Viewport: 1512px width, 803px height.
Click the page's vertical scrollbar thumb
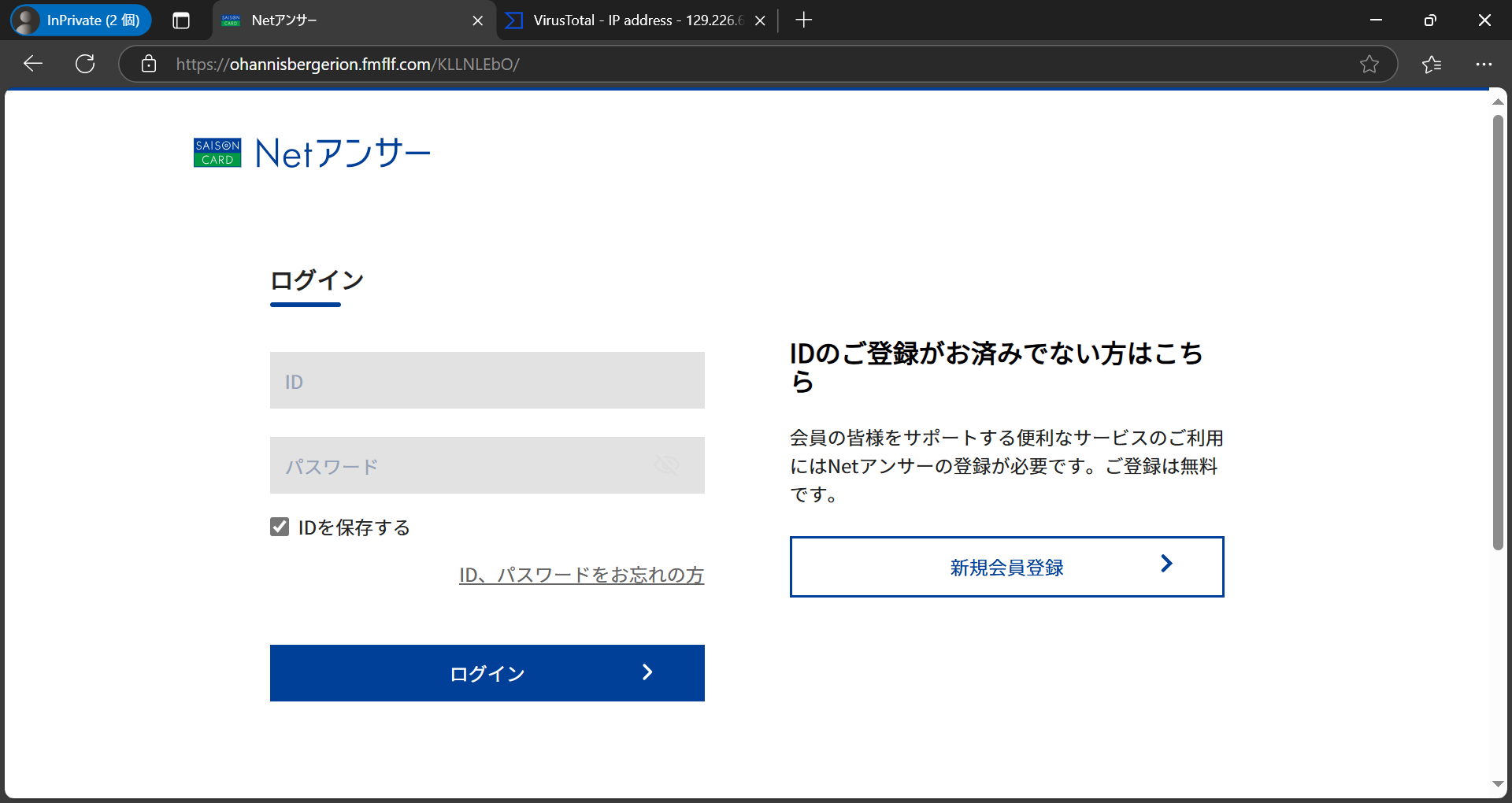(x=1498, y=332)
